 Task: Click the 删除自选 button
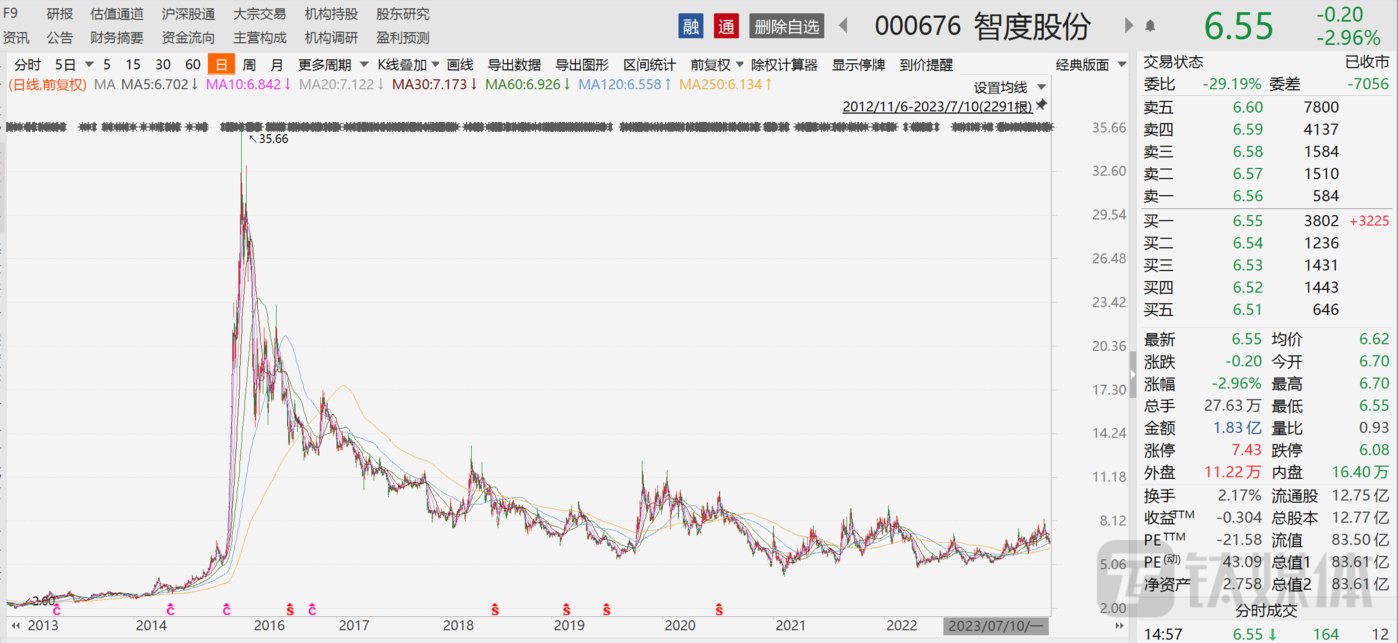point(786,26)
